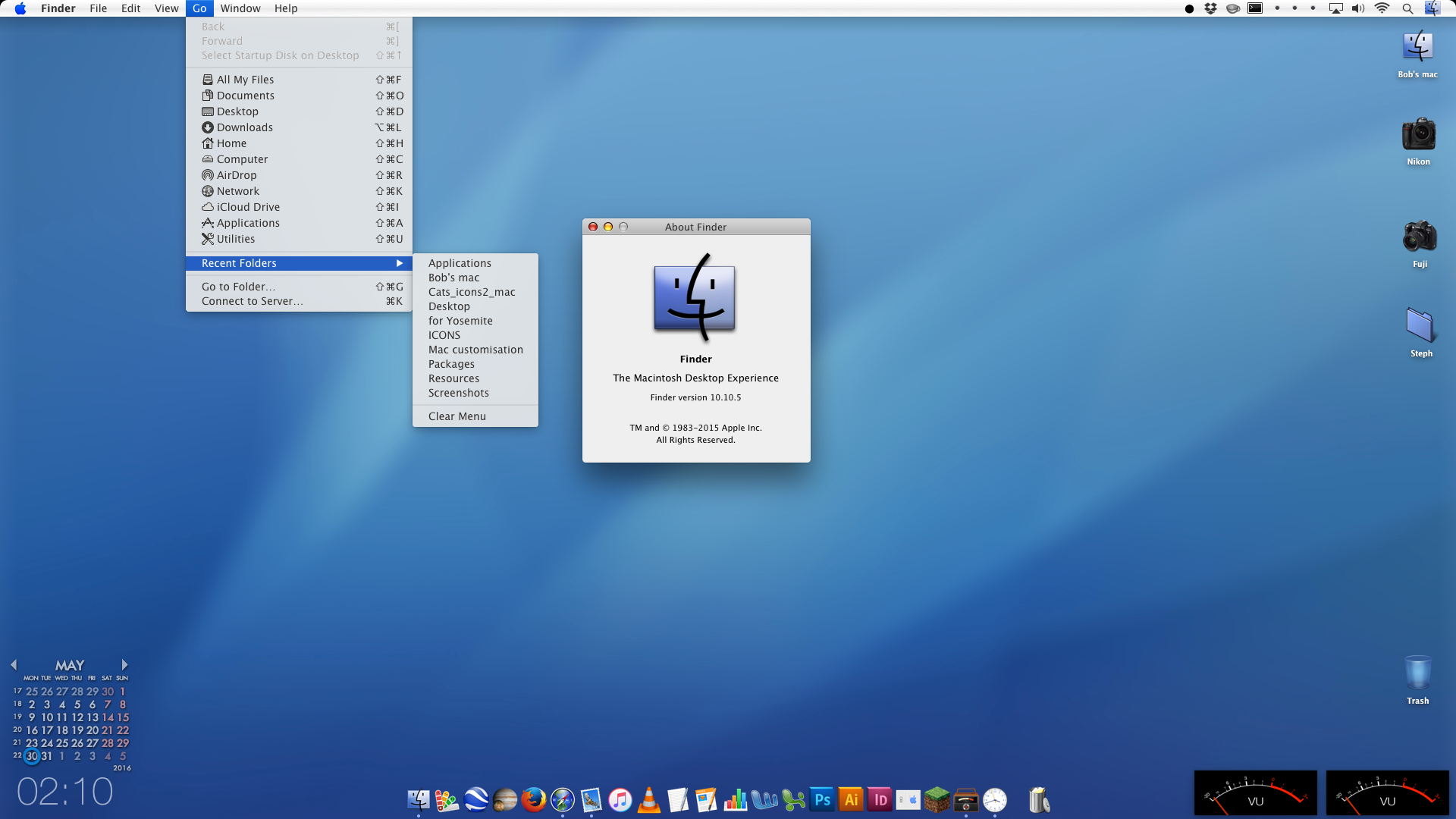Open Dropbox menu bar icon

point(1210,8)
